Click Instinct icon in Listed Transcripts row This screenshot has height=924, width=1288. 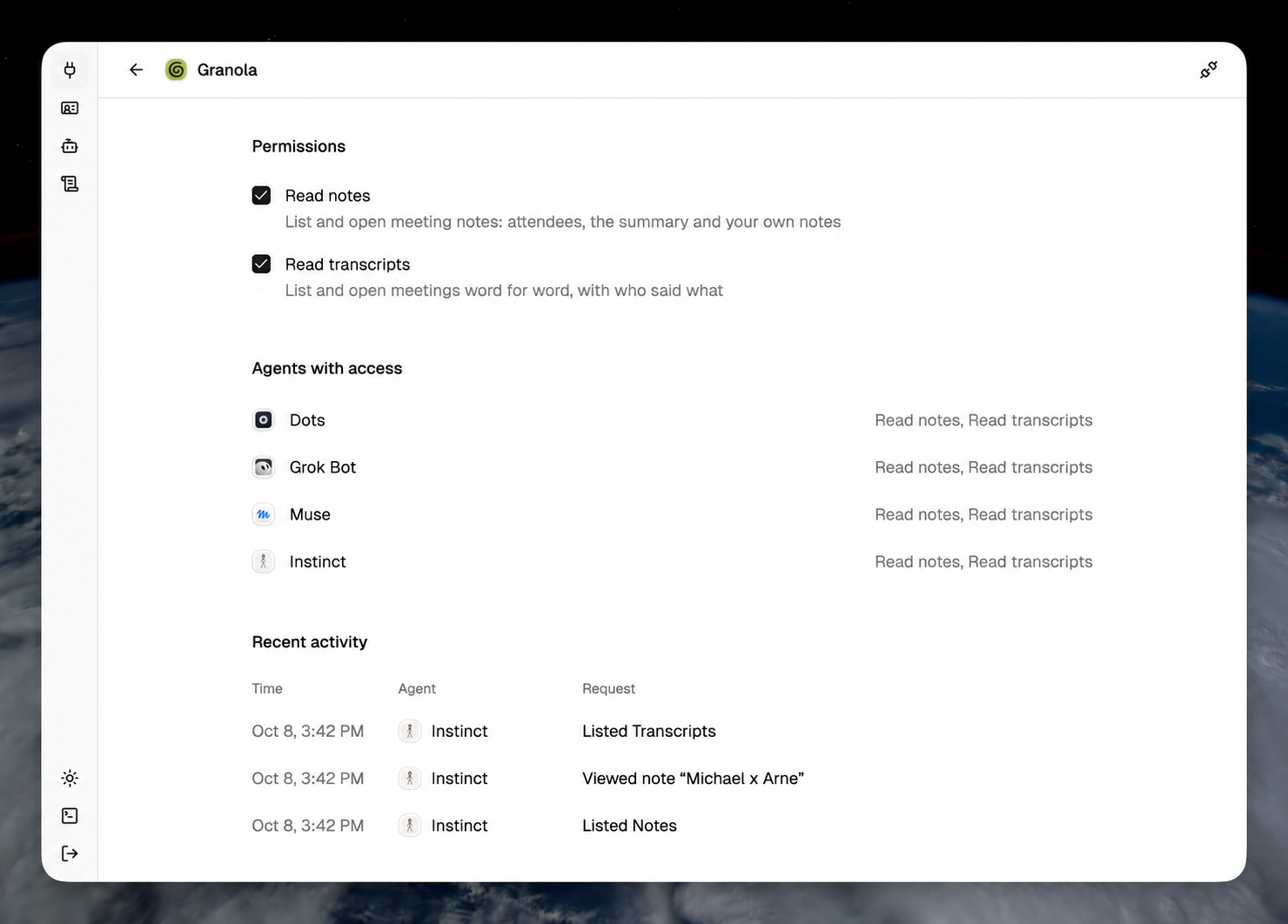(x=409, y=731)
